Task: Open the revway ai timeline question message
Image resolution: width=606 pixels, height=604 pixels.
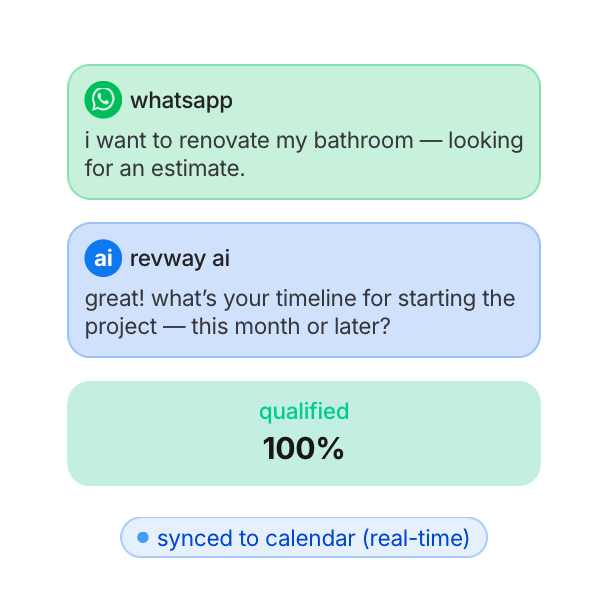Action: tap(303, 312)
